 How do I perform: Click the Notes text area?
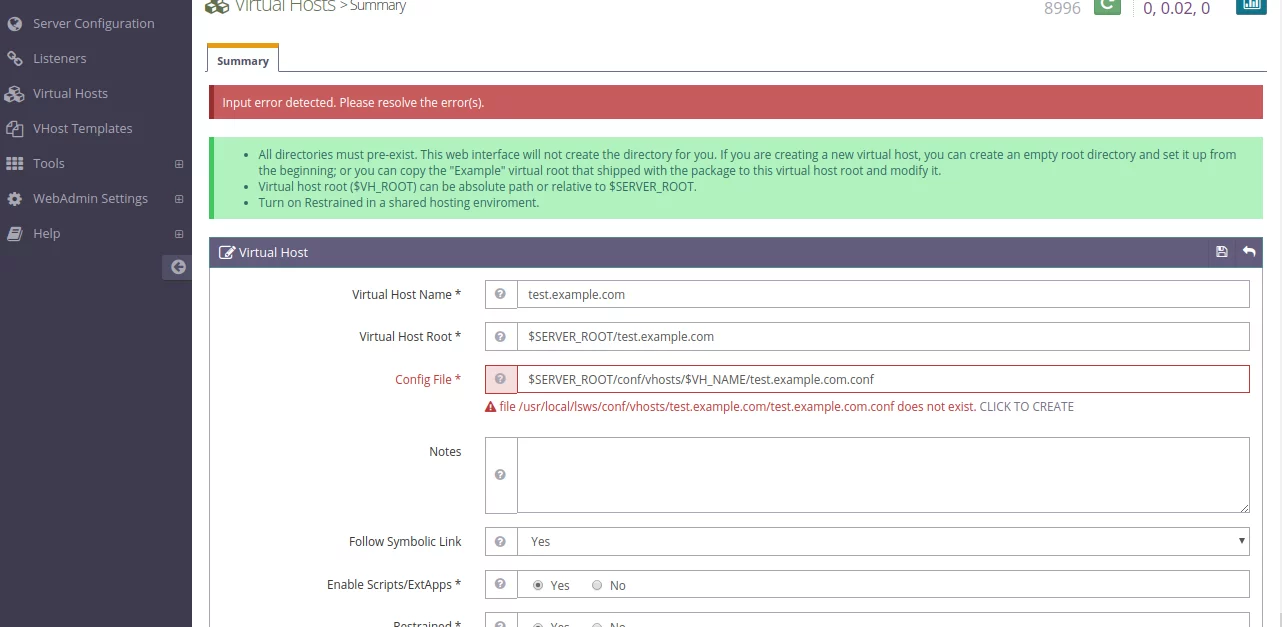[x=883, y=475]
